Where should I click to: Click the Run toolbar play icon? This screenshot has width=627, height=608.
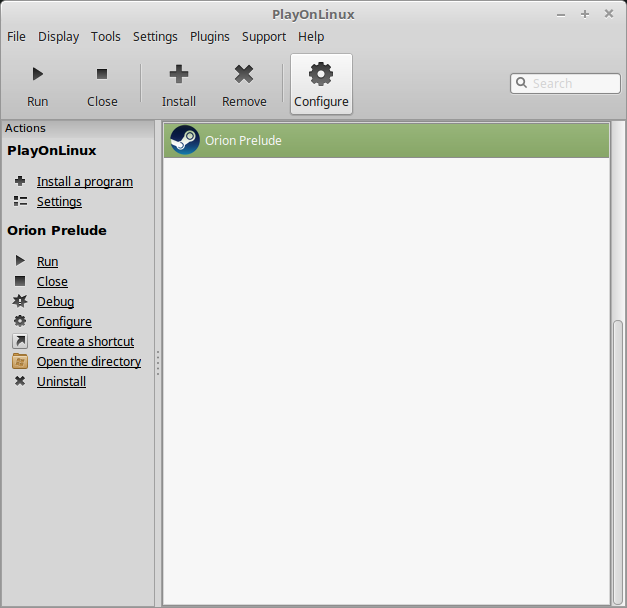38,74
